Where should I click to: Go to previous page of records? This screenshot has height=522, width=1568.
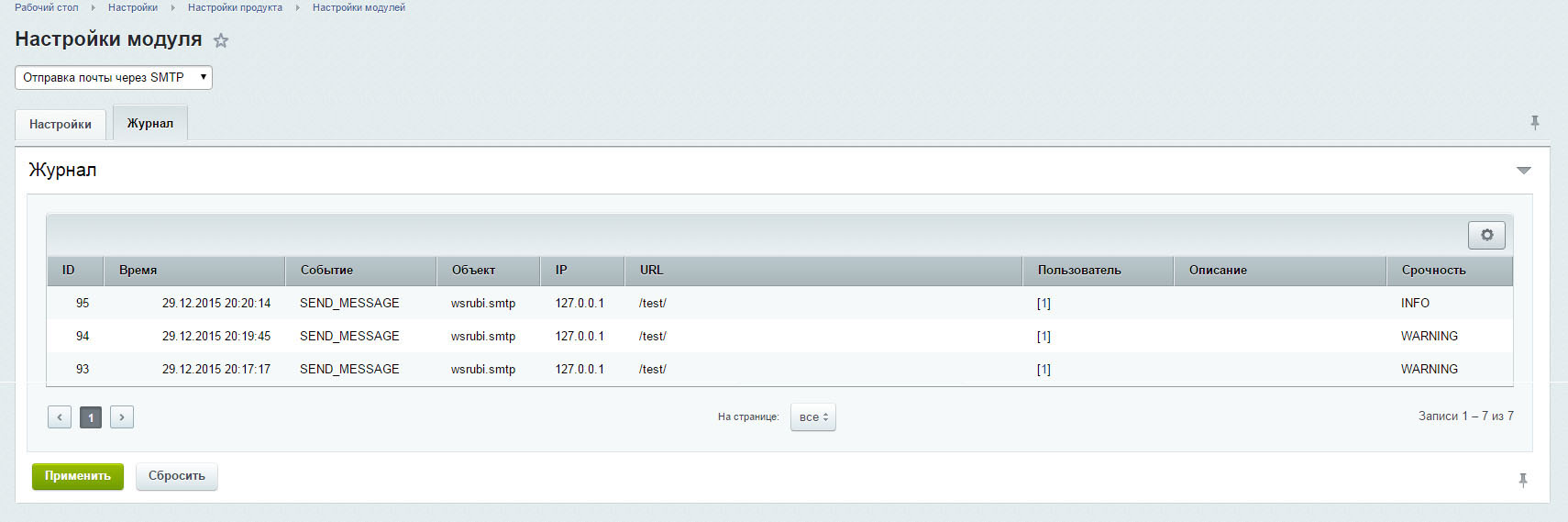(x=60, y=417)
